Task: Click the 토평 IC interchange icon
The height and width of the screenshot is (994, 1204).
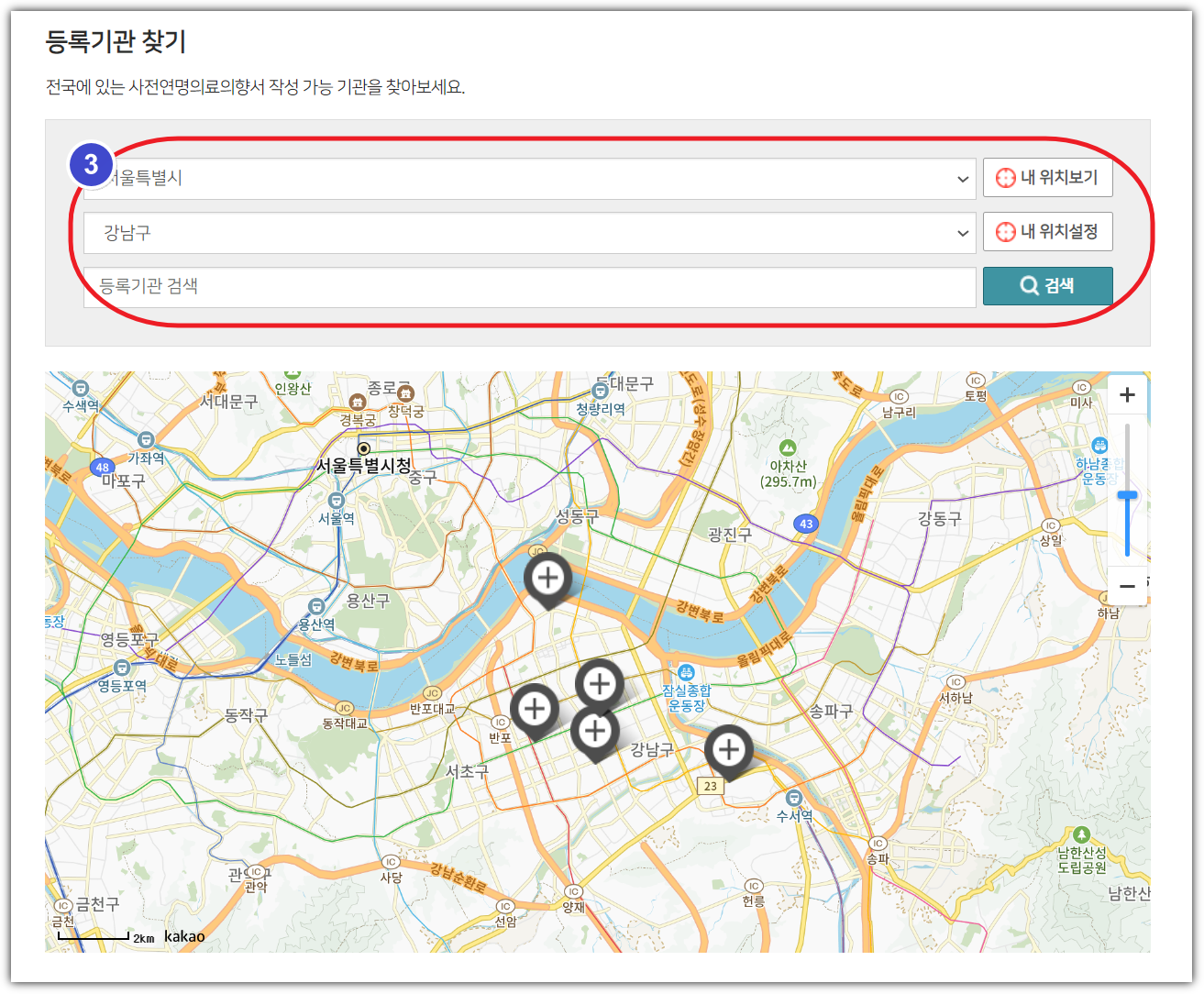Action: pyautogui.click(x=976, y=381)
